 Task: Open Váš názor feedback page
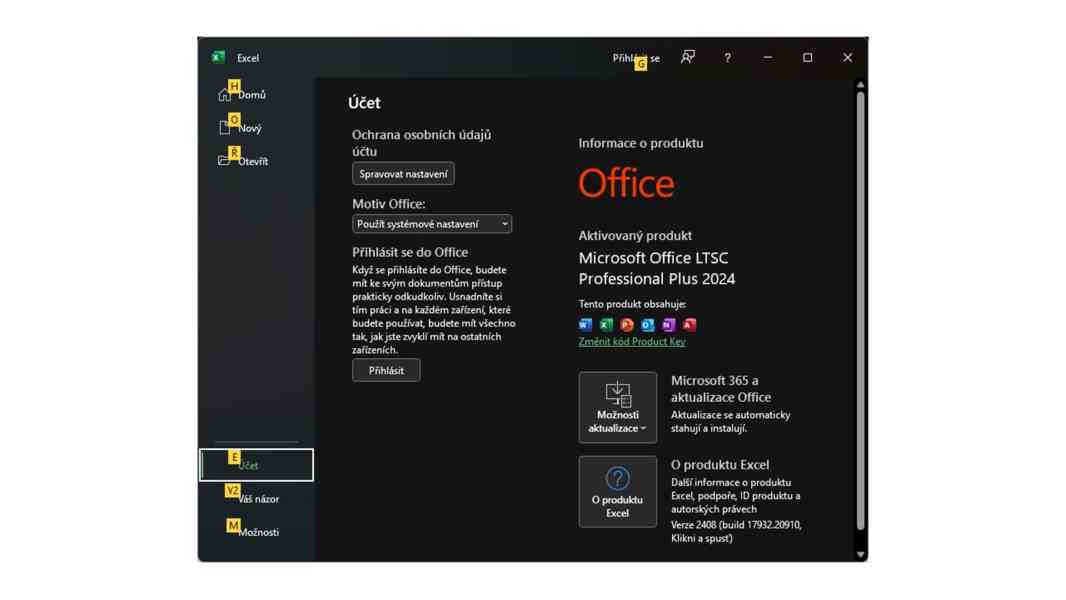tap(256, 498)
